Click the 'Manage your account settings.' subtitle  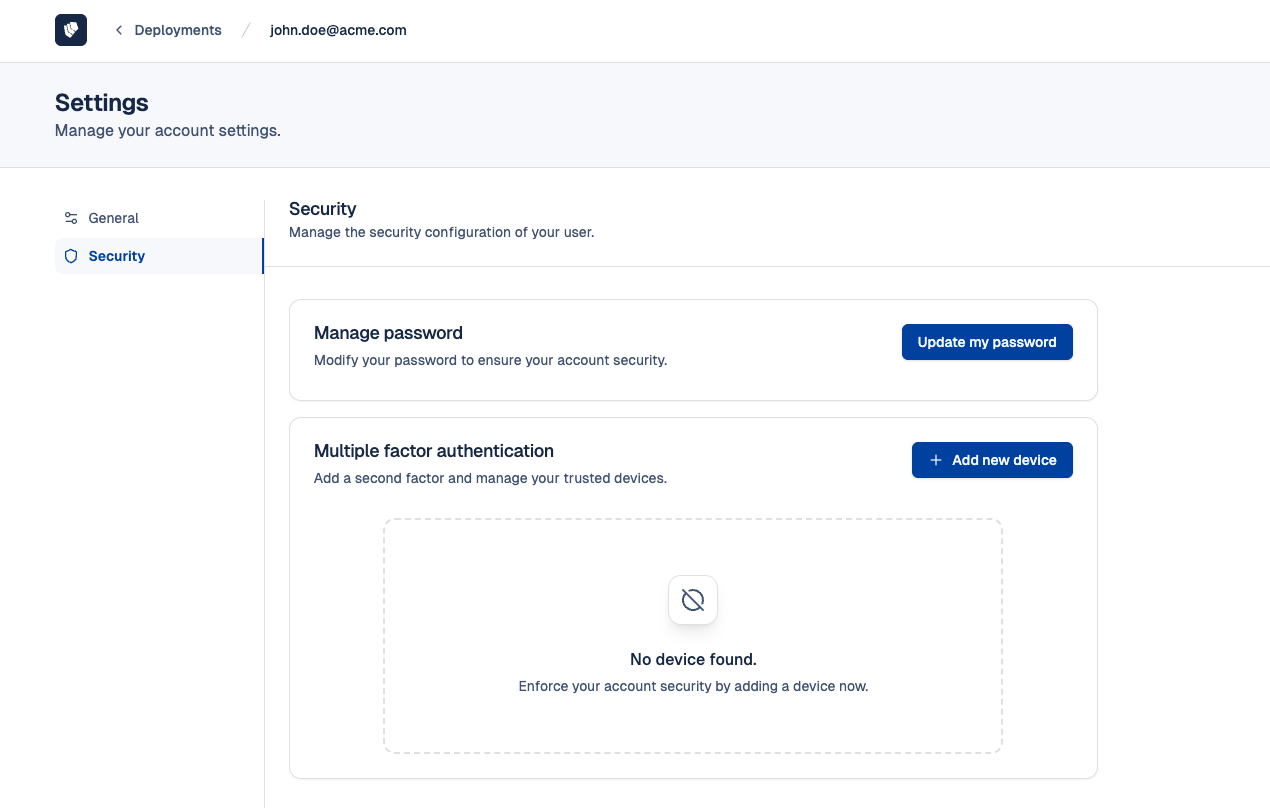coord(168,131)
